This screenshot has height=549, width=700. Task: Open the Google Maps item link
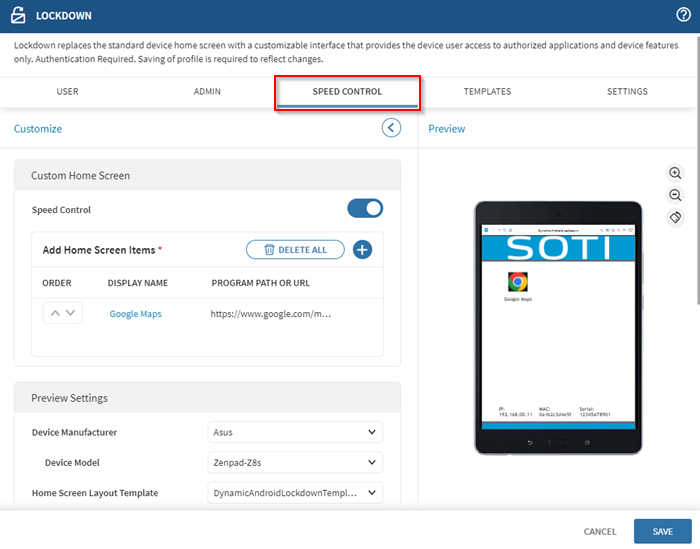click(135, 314)
